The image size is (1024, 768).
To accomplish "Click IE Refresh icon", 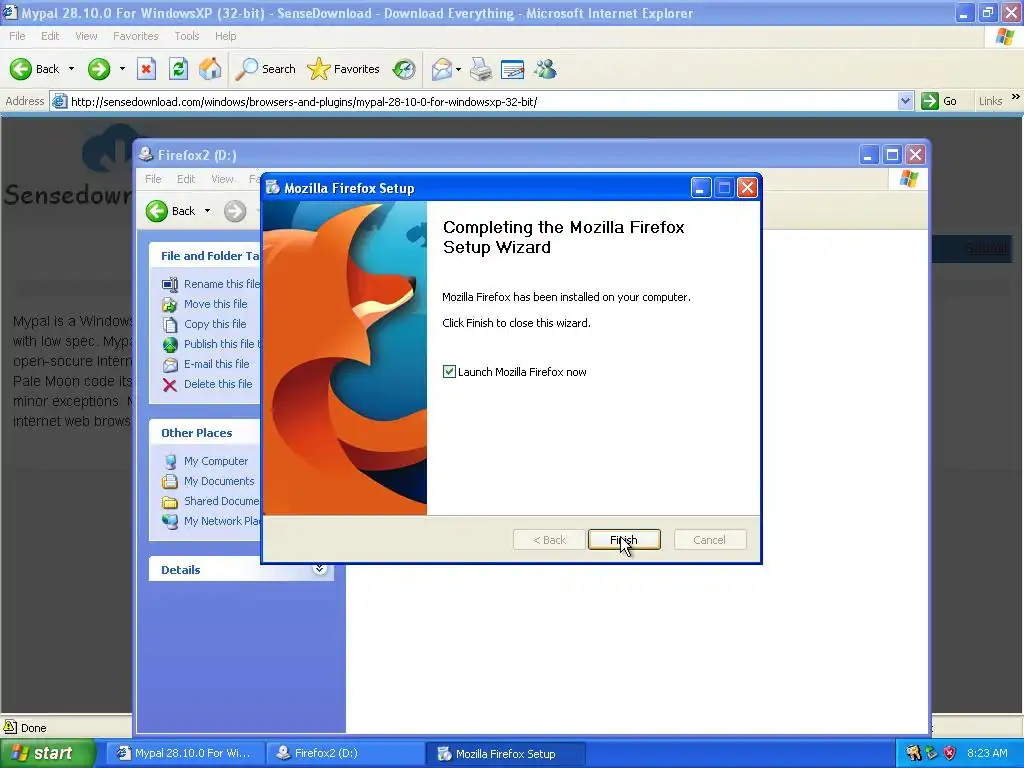I will [x=178, y=69].
